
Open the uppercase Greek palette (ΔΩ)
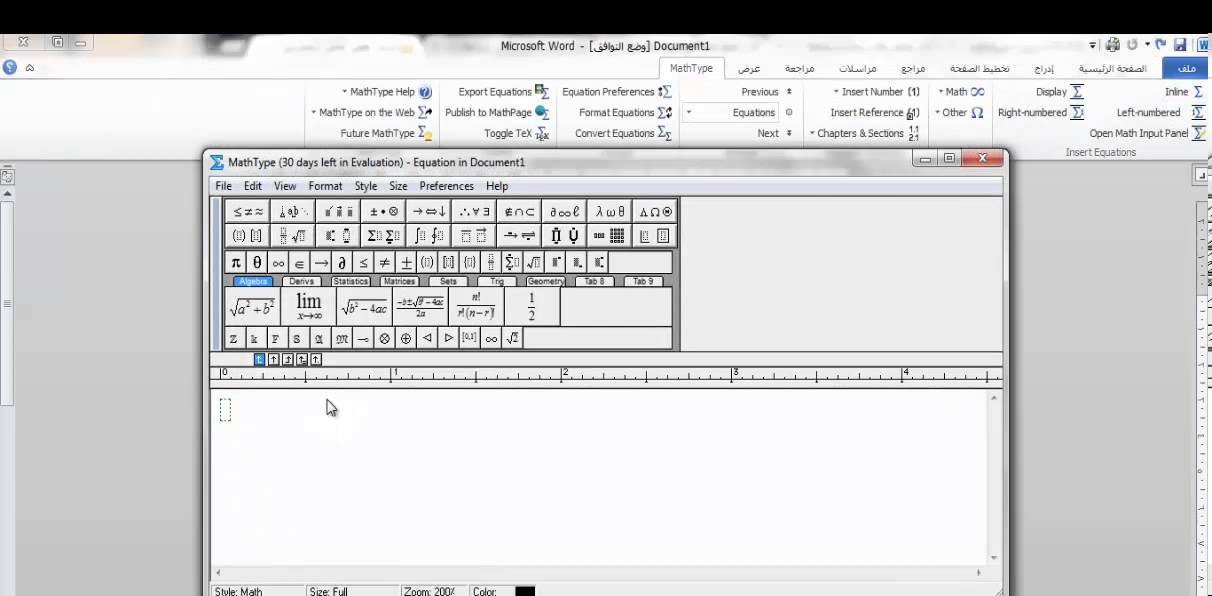pos(655,211)
